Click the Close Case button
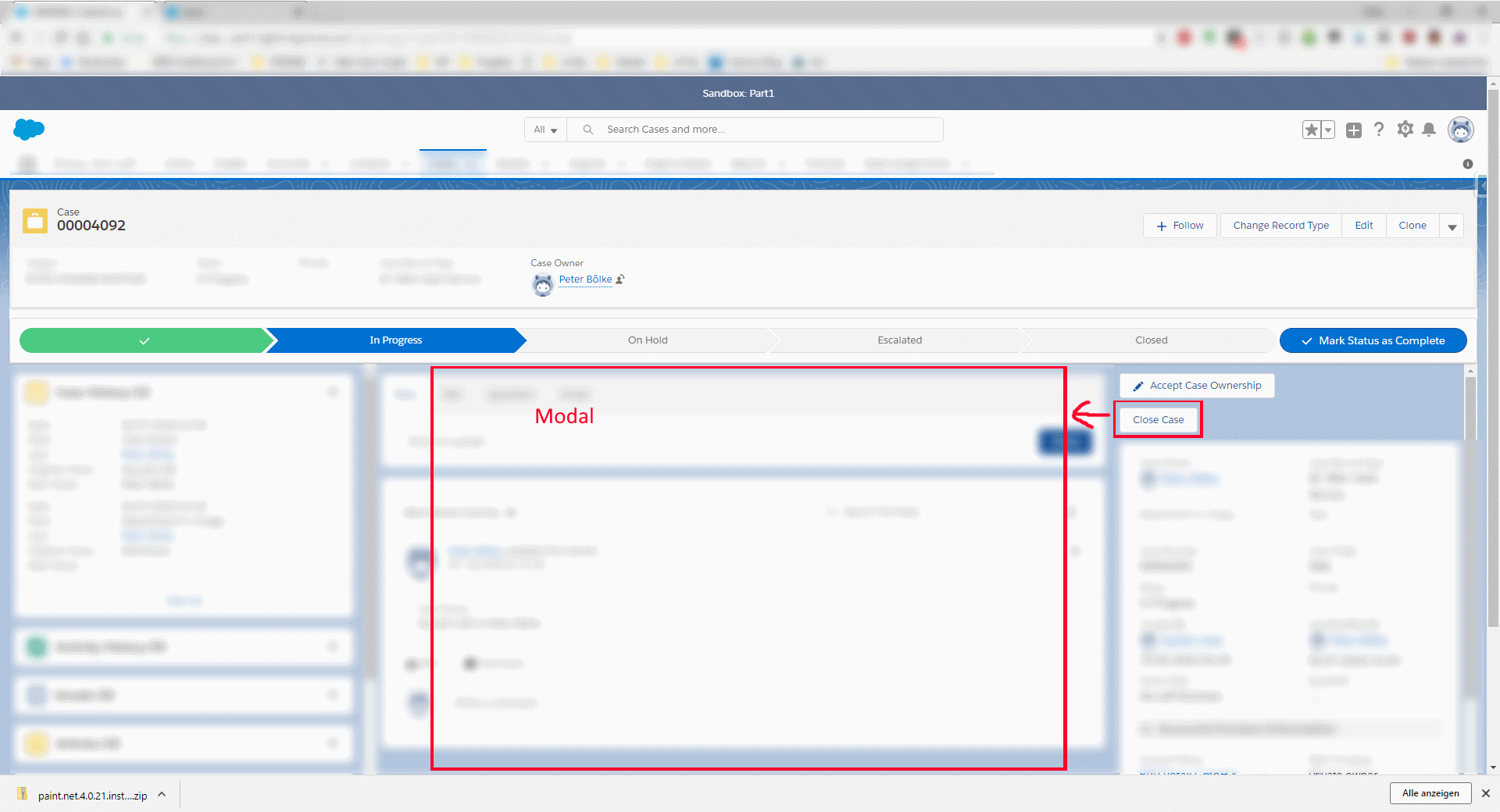 tap(1159, 420)
